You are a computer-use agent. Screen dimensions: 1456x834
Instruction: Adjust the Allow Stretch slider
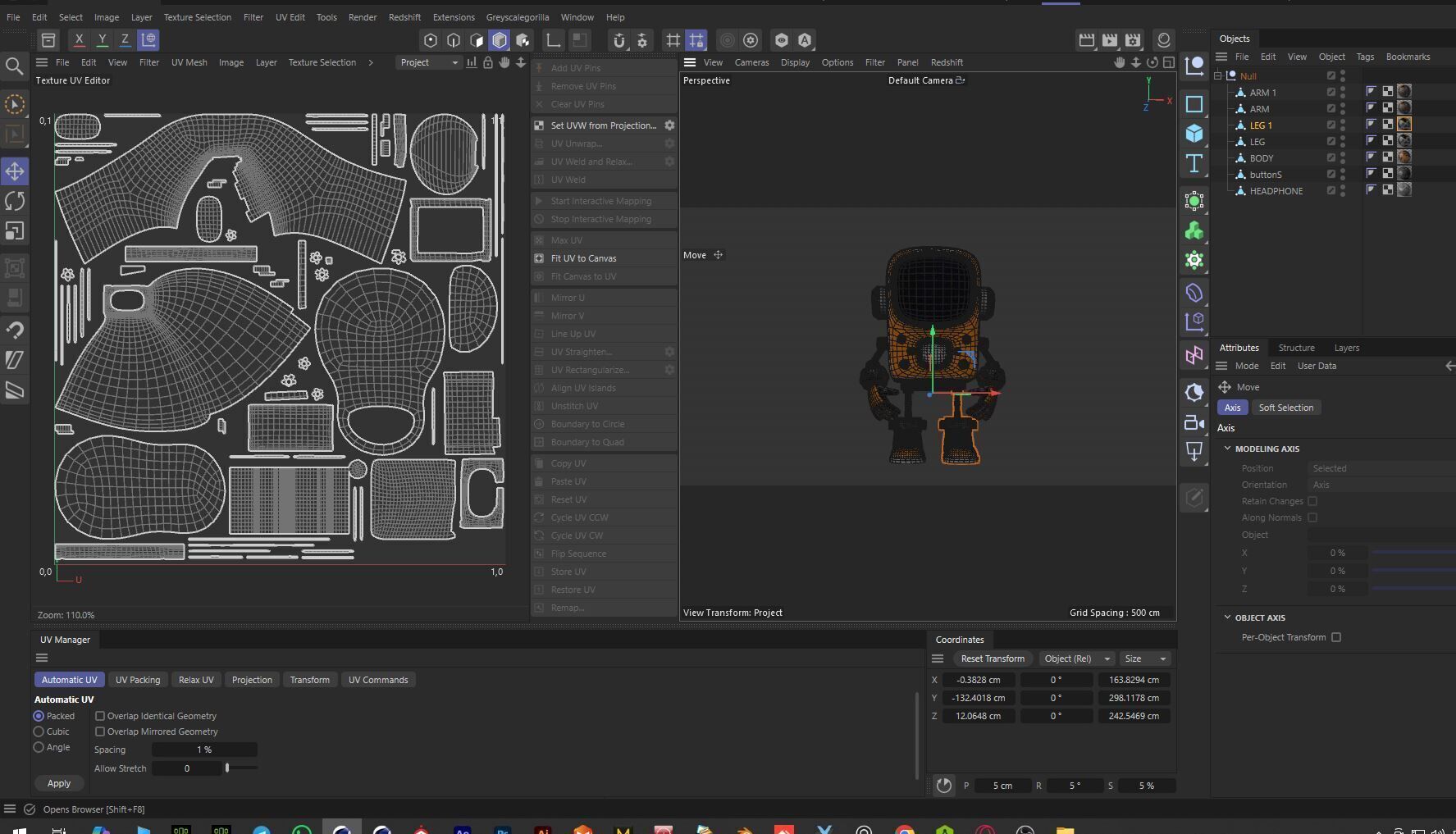[227, 768]
